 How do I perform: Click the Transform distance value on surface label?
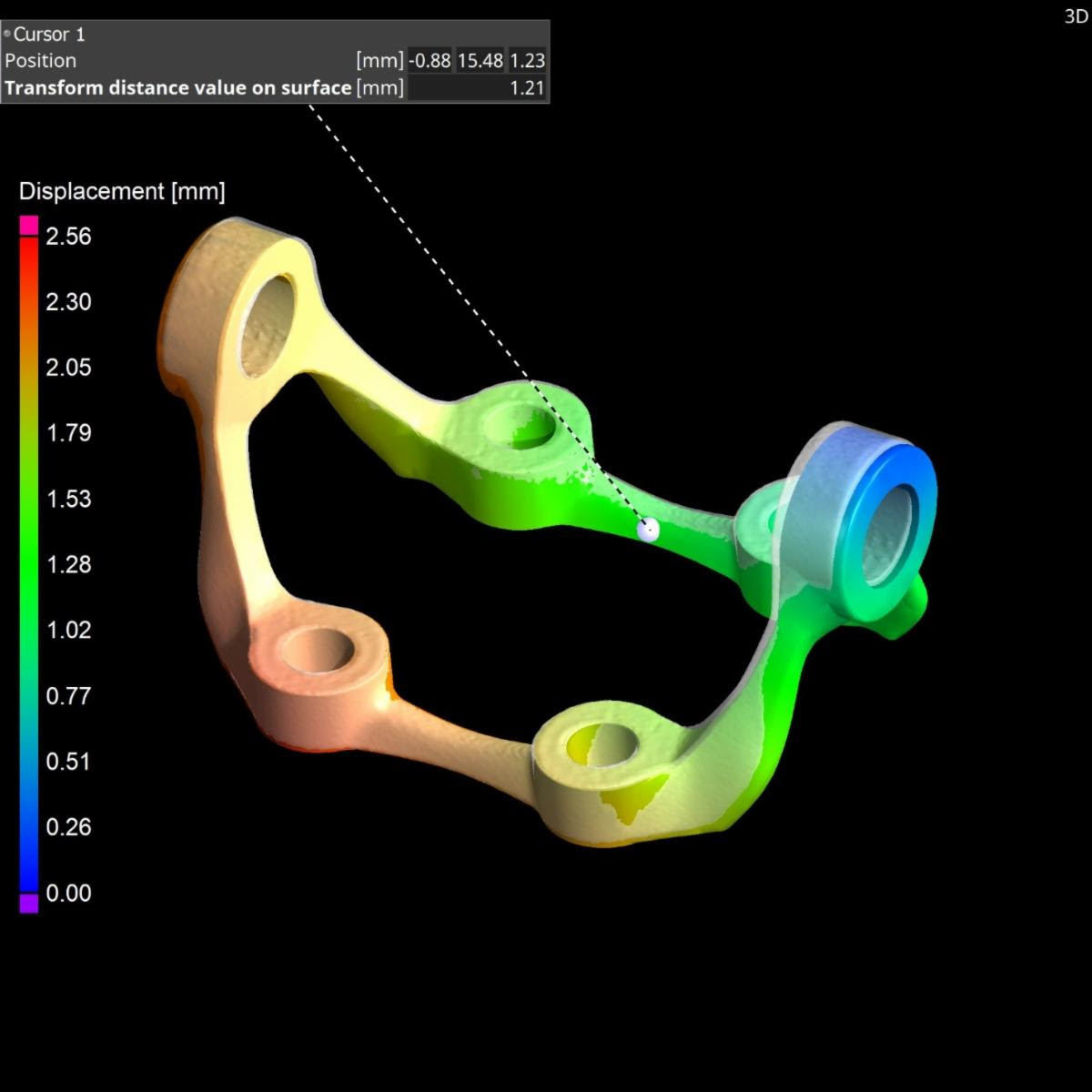(178, 88)
